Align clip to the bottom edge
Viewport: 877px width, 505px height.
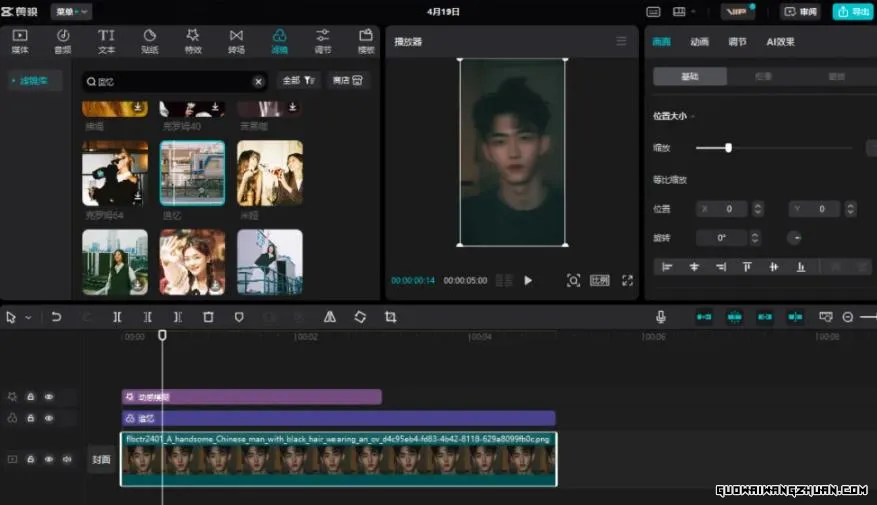[801, 267]
